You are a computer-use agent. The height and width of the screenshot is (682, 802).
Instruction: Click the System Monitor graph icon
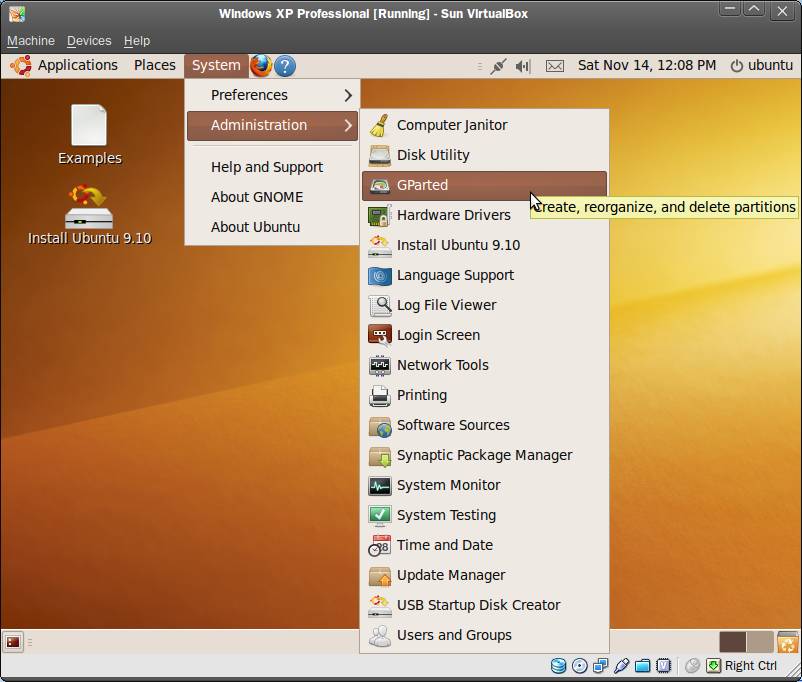(379, 486)
